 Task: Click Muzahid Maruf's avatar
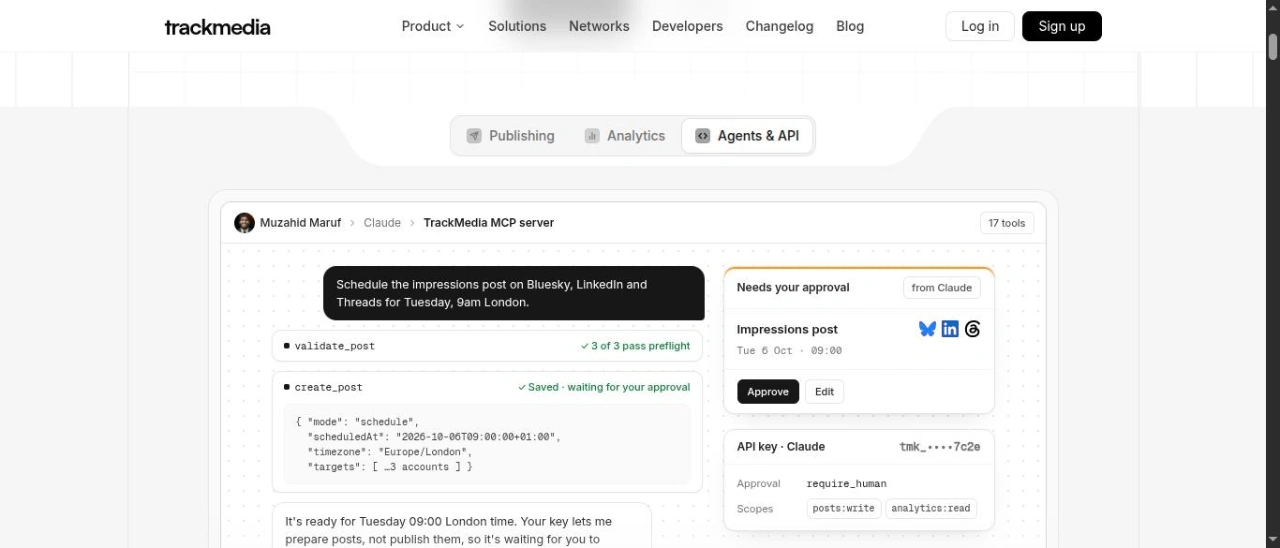pyautogui.click(x=244, y=223)
